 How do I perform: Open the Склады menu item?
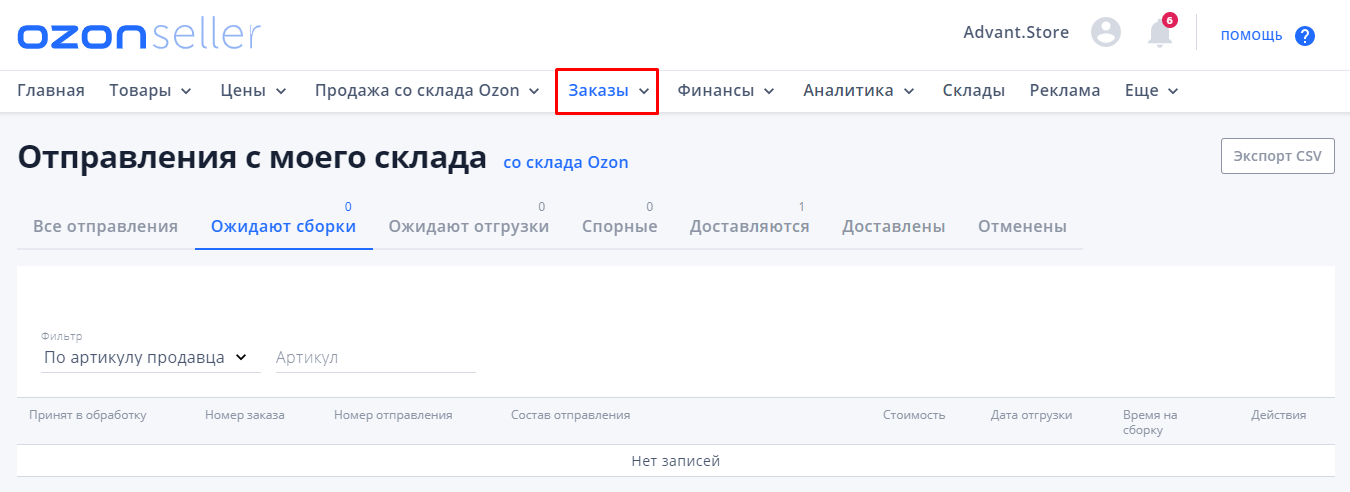(x=973, y=91)
